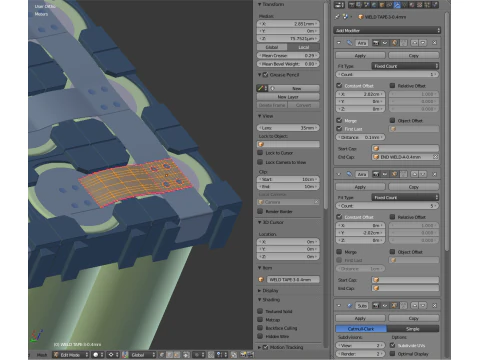Image resolution: width=480 pixels, height=360 pixels.
Task: Apply the second Array modifier
Action: (x=360, y=187)
